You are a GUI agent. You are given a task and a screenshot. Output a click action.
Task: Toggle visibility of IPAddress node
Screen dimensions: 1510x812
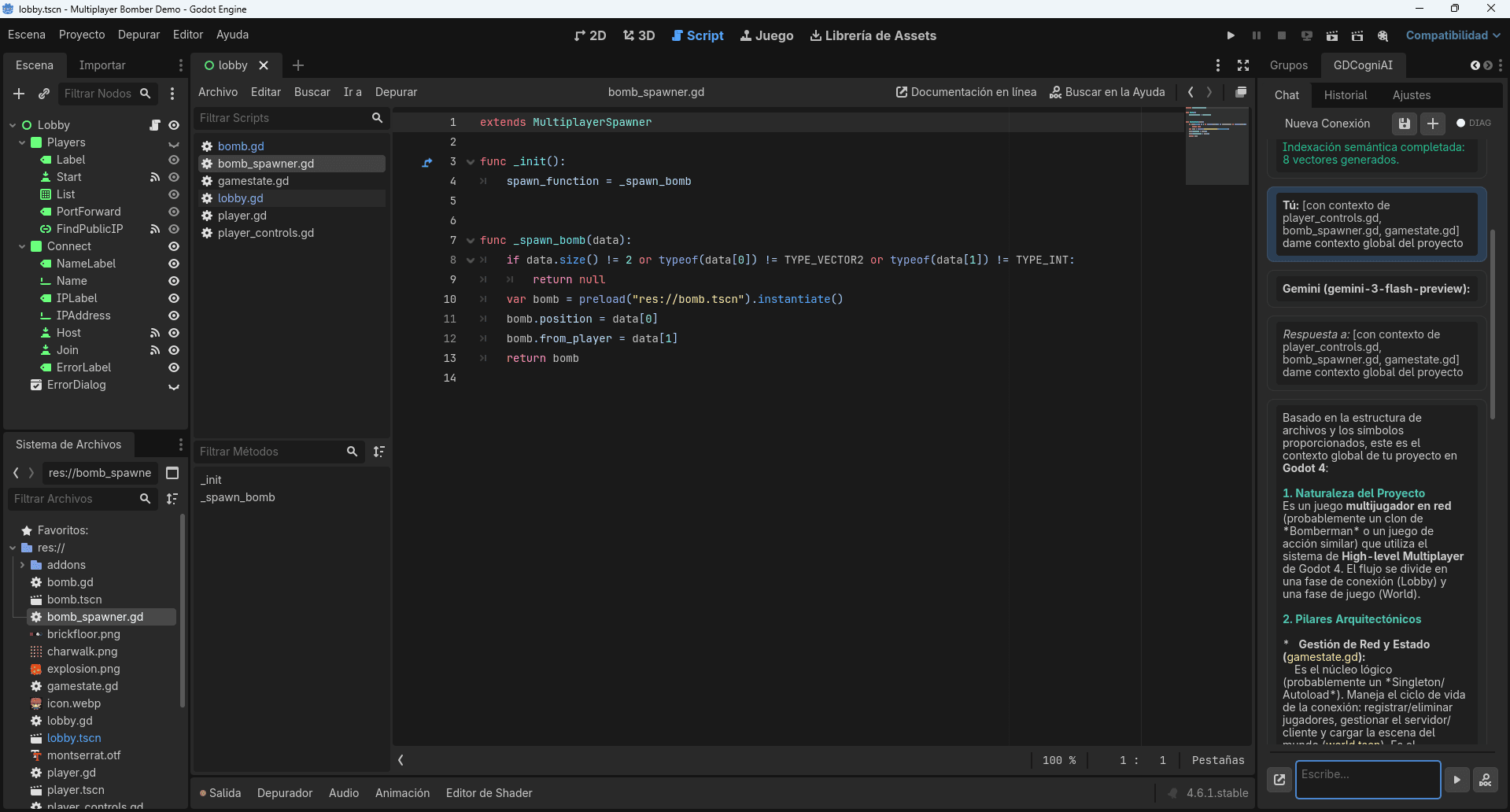[x=174, y=316]
